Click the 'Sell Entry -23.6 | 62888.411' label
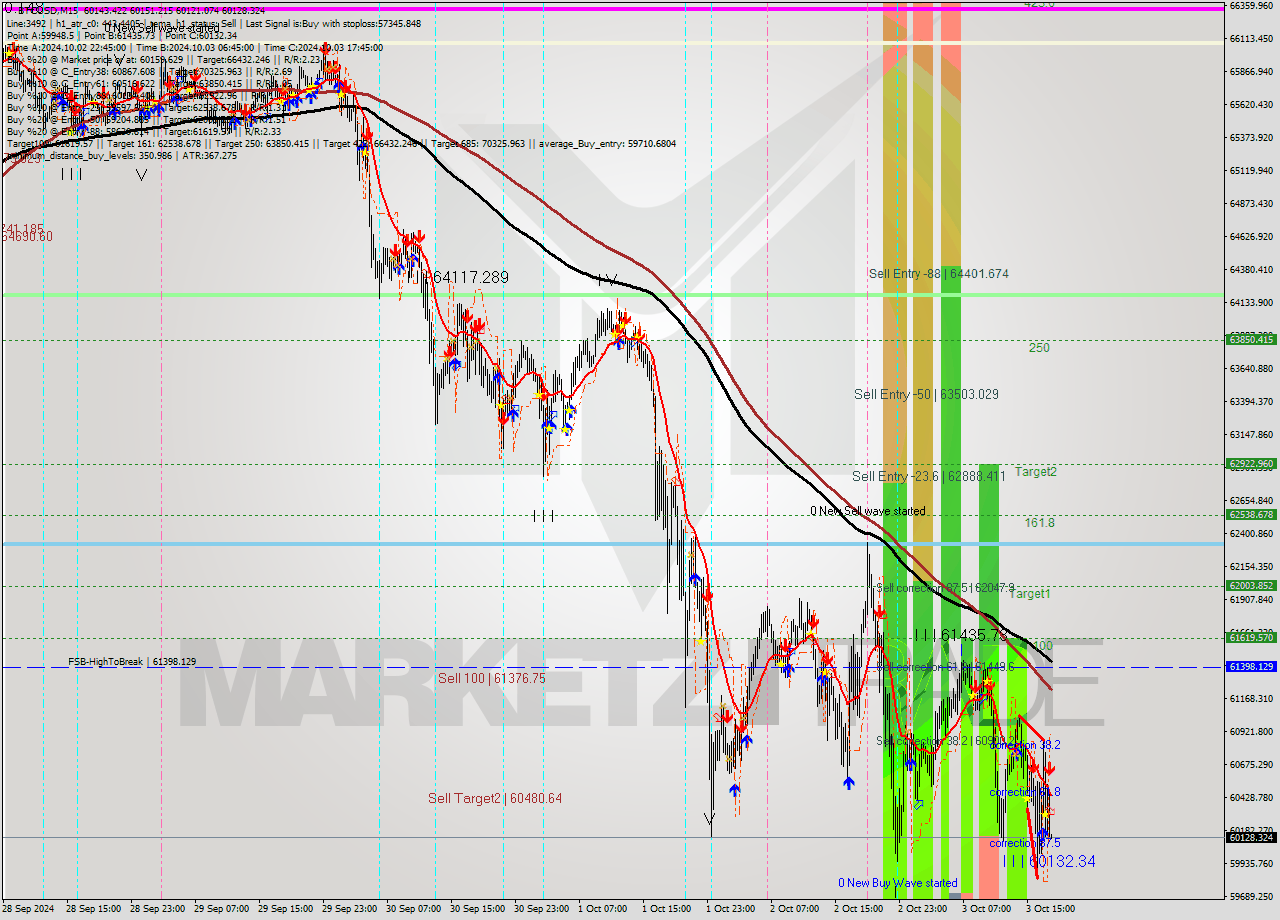This screenshot has height=920, width=1280. [x=929, y=476]
